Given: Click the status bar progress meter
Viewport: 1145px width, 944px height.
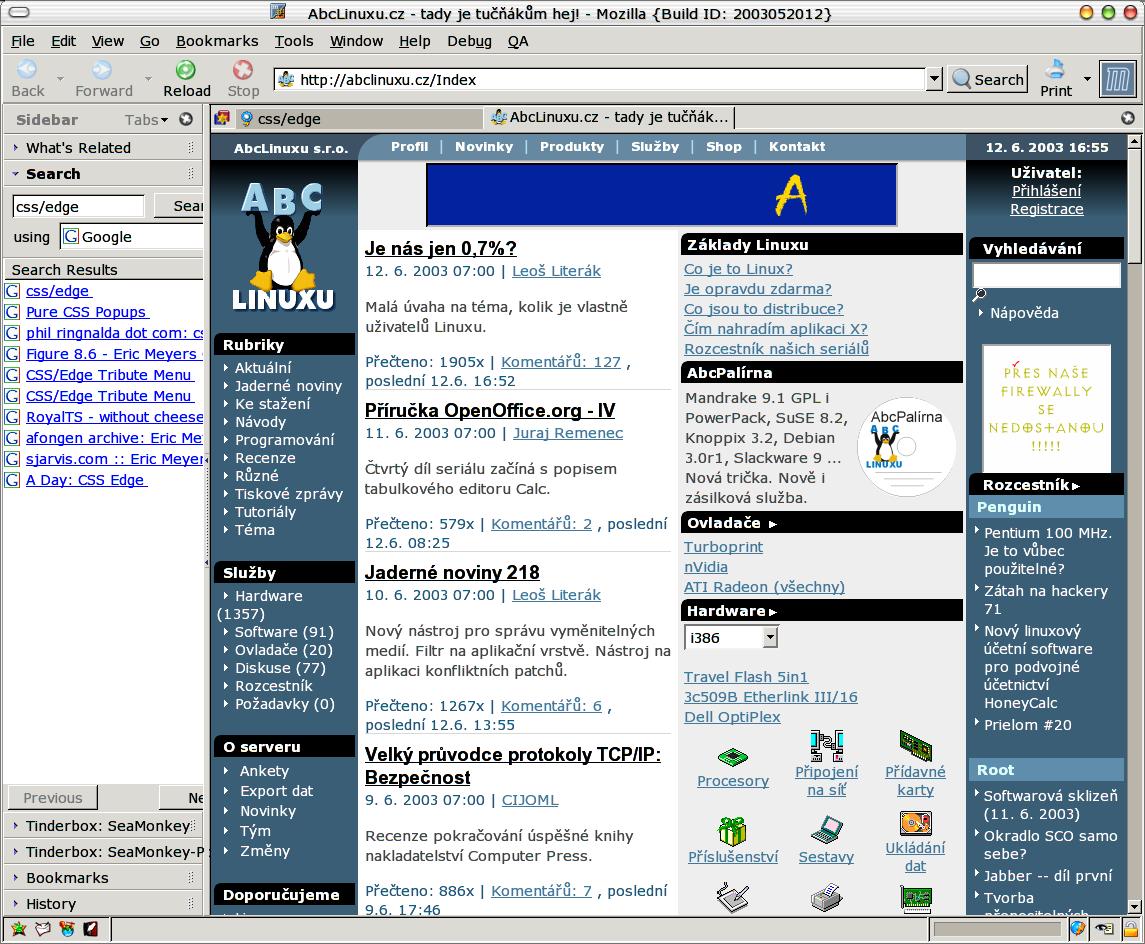Looking at the screenshot, I should [x=997, y=929].
